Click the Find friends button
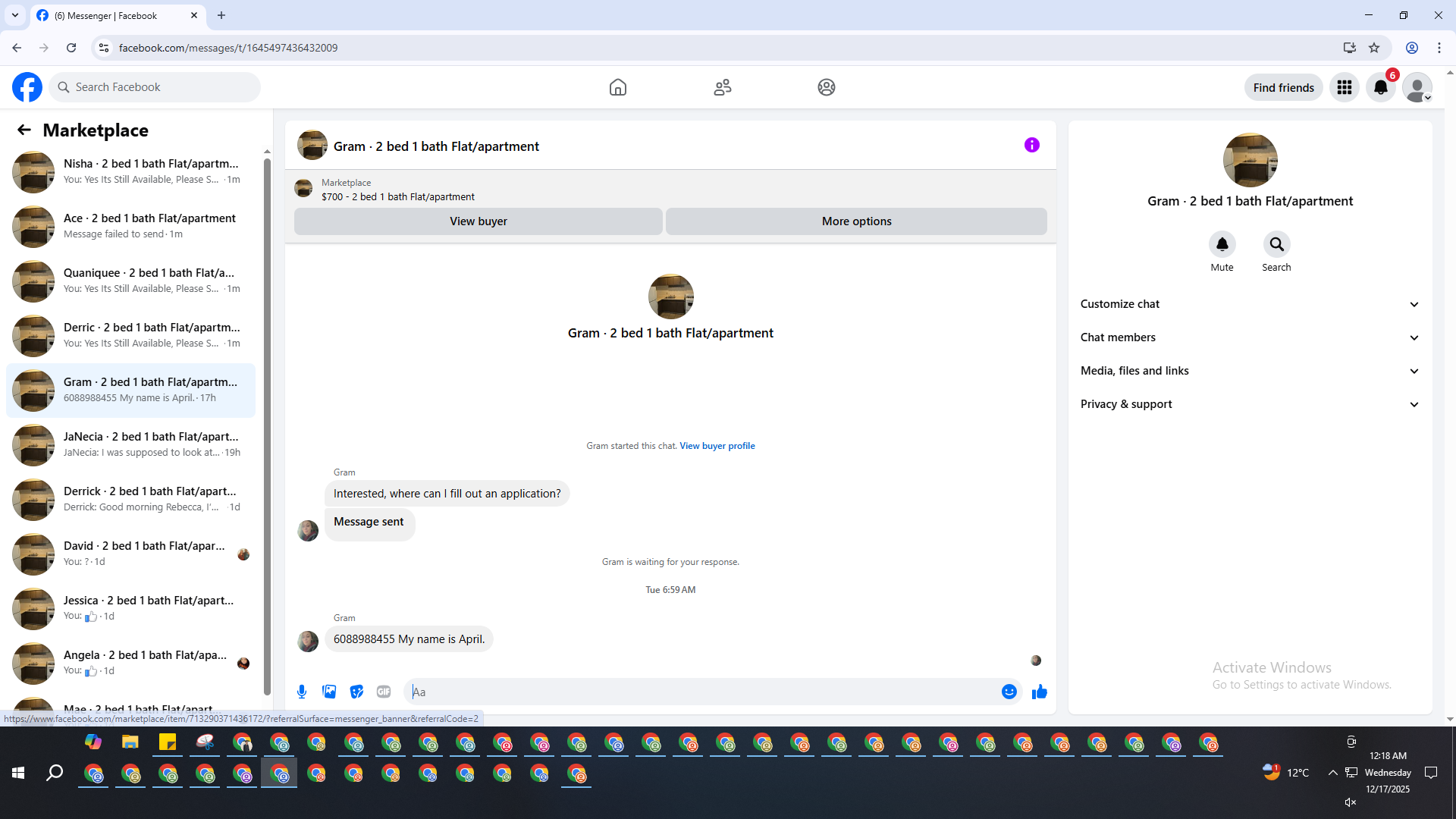Viewport: 1456px width, 819px height. pos(1284,87)
